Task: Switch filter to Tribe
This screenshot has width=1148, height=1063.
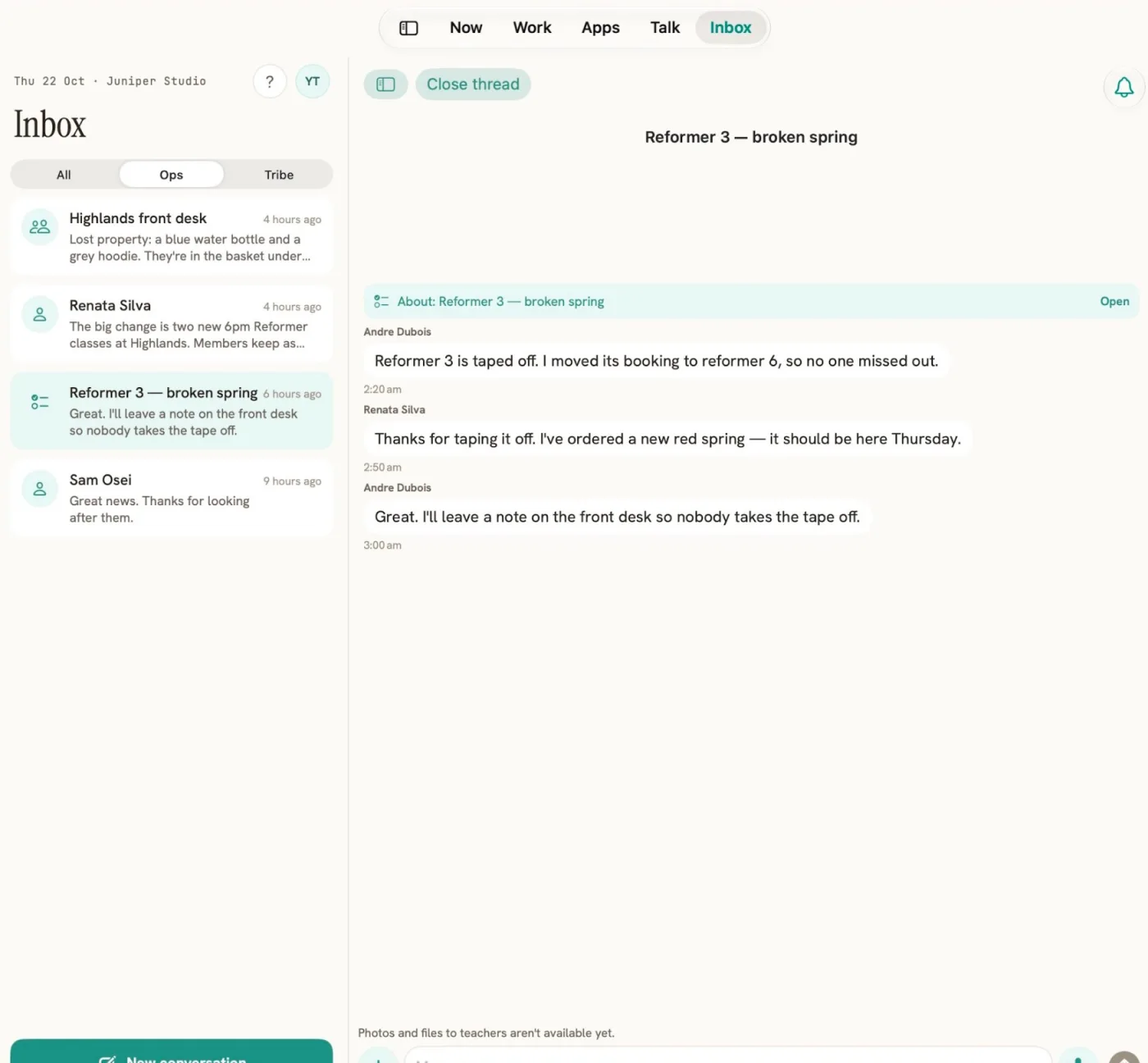Action: (279, 175)
